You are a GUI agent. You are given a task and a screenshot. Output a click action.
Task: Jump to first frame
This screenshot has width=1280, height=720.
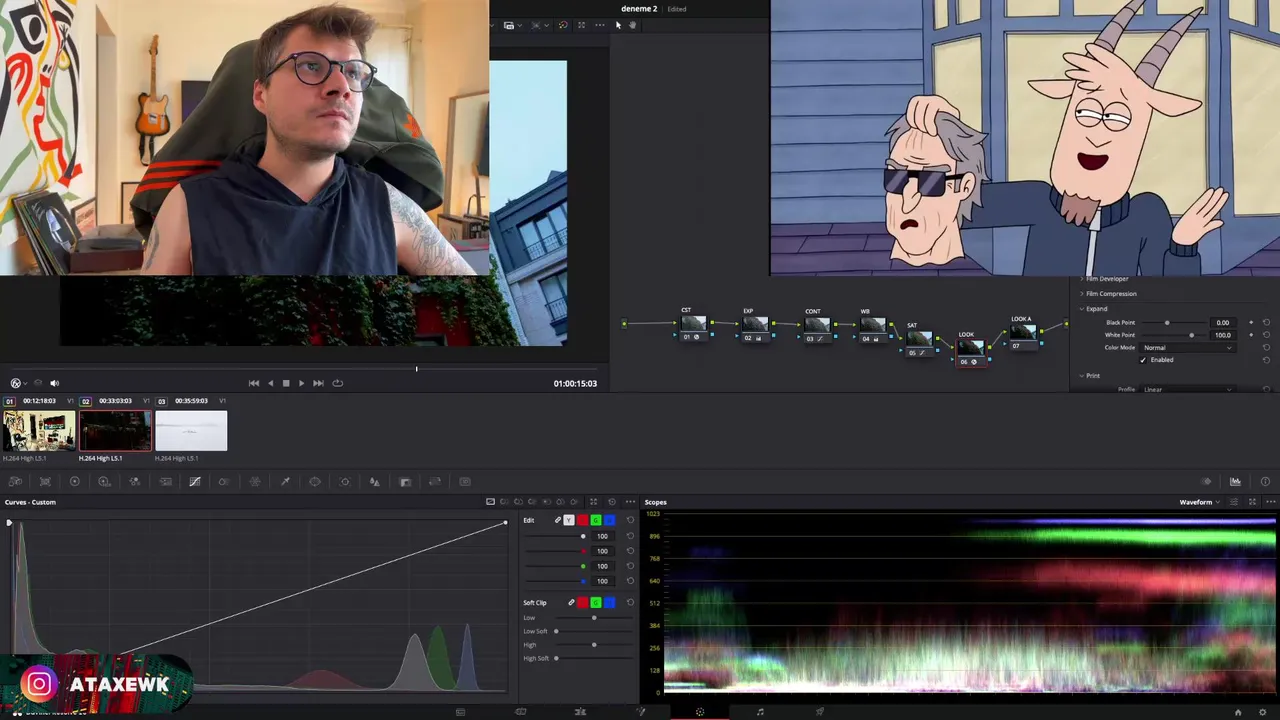(254, 383)
